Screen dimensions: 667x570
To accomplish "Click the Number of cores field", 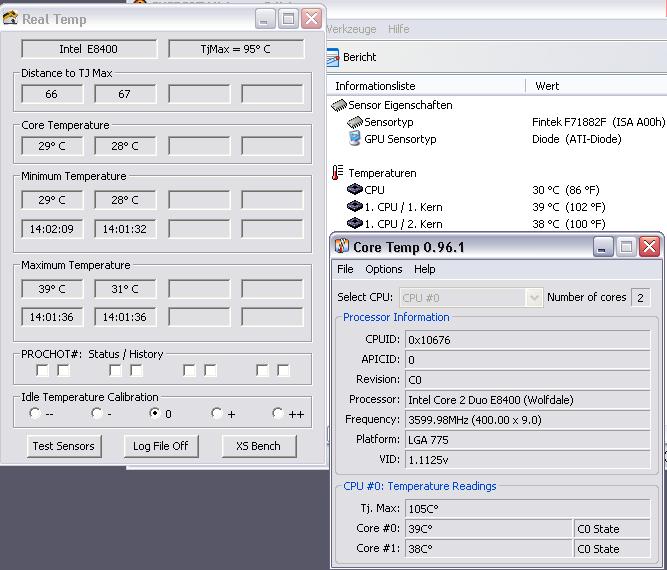I will tap(641, 297).
